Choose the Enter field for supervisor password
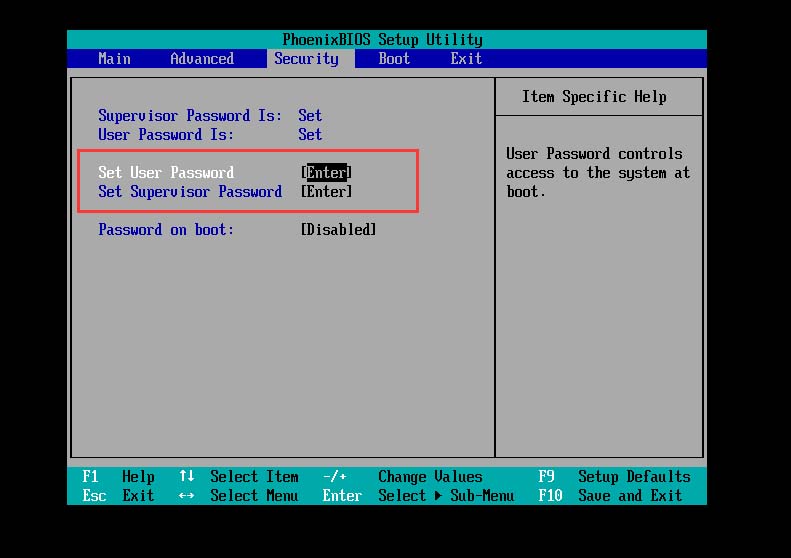791x558 pixels. [326, 192]
